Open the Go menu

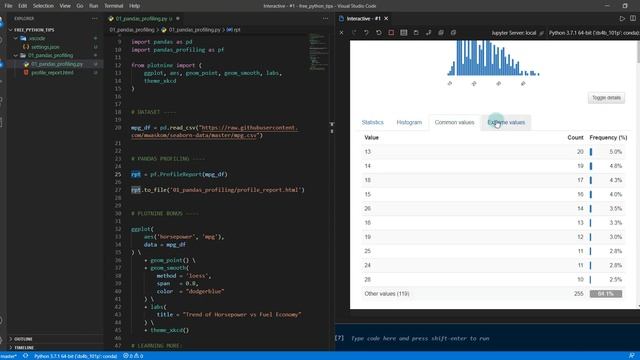(80, 6)
